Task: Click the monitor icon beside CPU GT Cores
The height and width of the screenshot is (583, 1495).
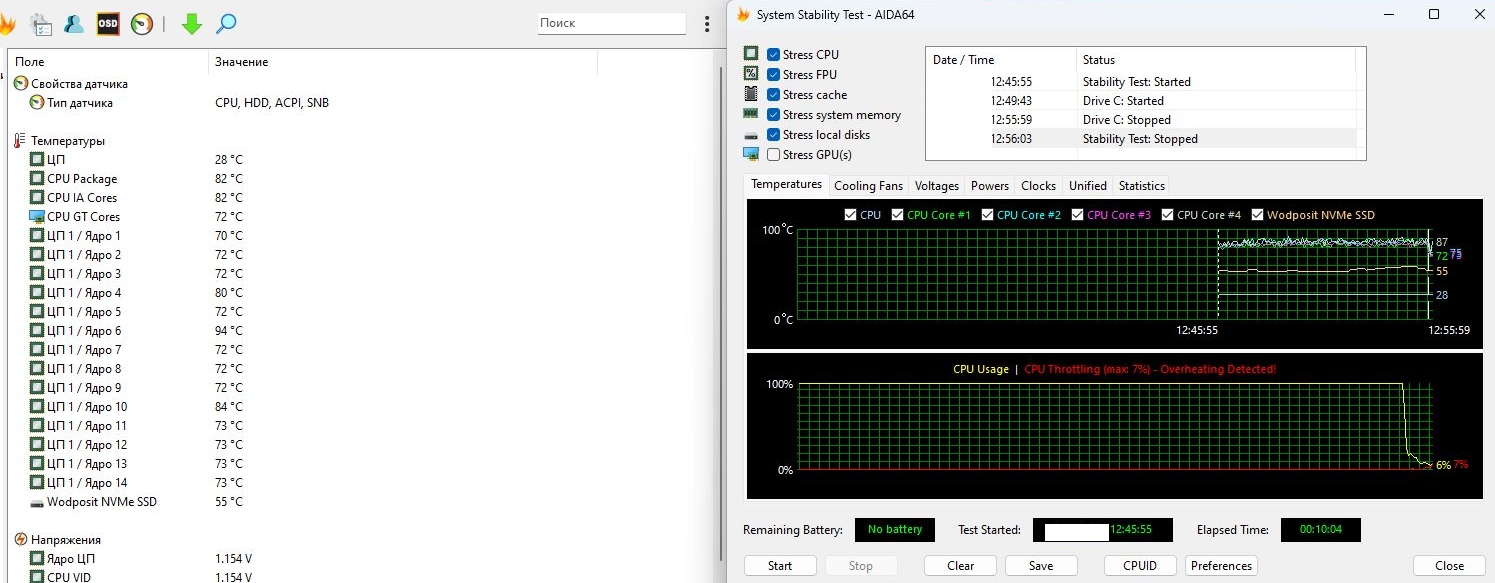Action: [37, 217]
